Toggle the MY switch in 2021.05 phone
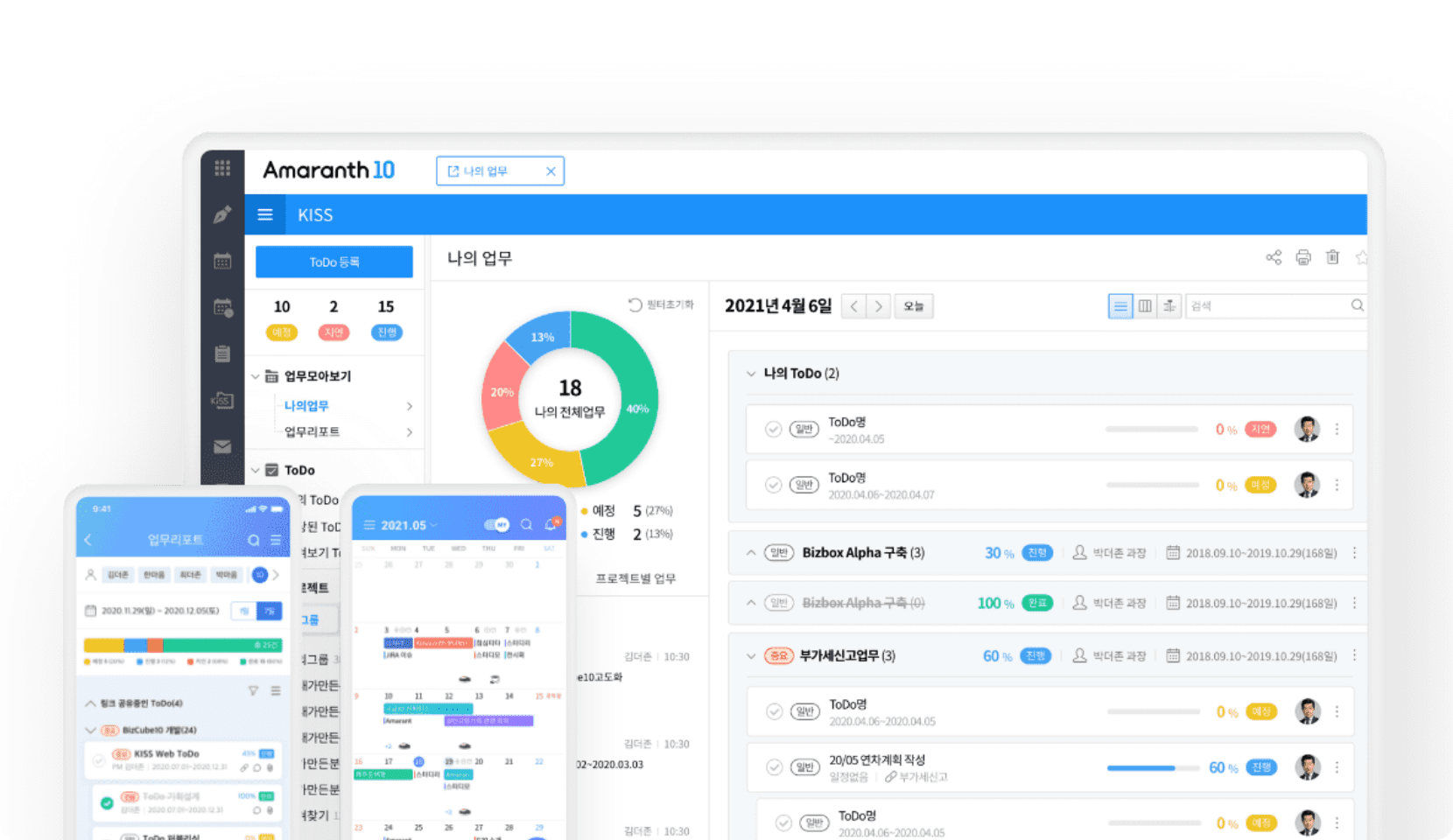Viewport: 1453px width, 840px height. click(496, 525)
